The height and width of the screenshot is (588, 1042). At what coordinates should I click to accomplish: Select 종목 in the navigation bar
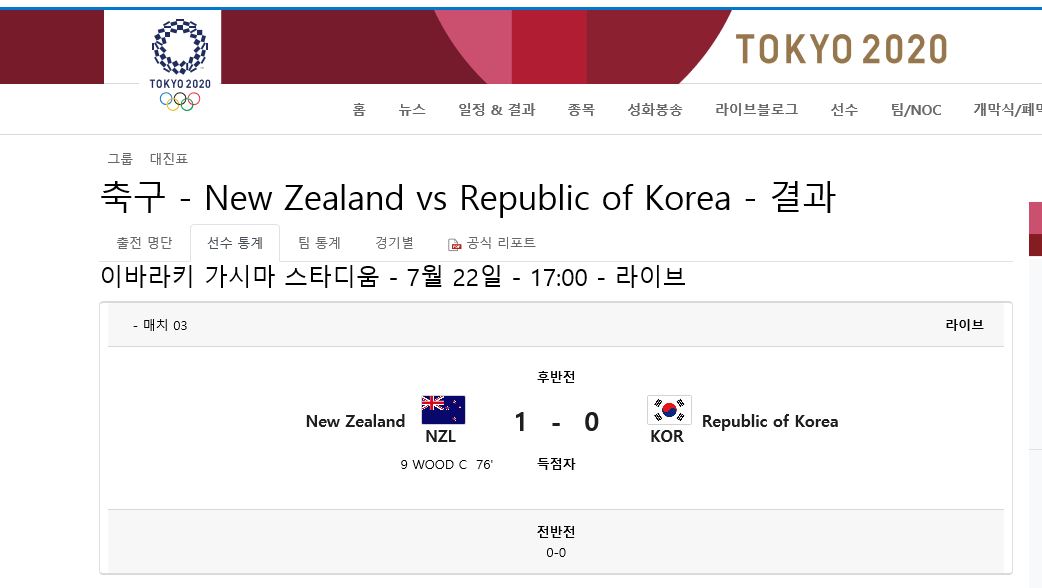581,110
